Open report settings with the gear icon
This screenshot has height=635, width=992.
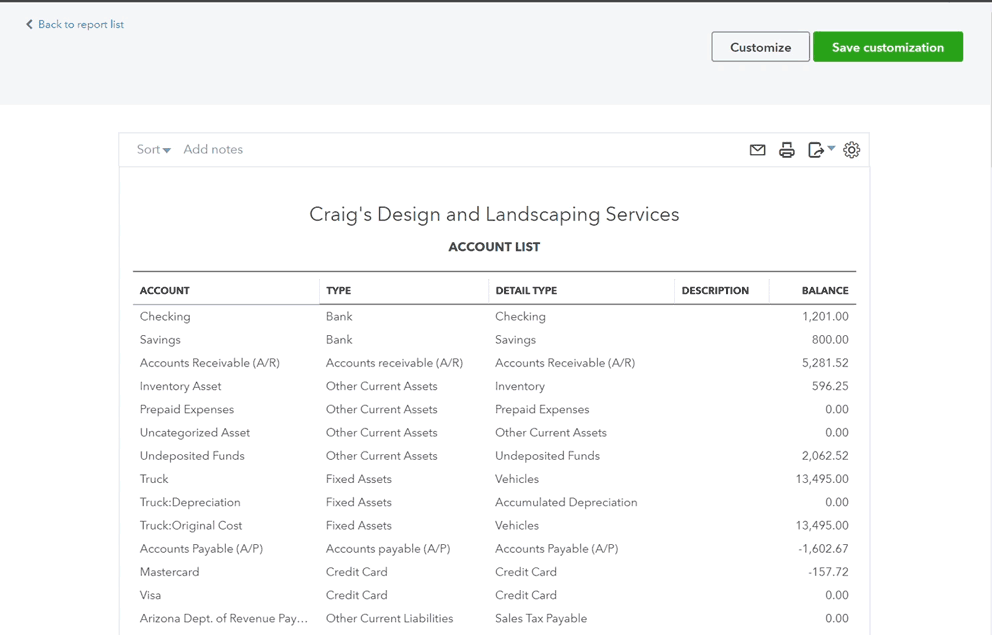pyautogui.click(x=851, y=149)
